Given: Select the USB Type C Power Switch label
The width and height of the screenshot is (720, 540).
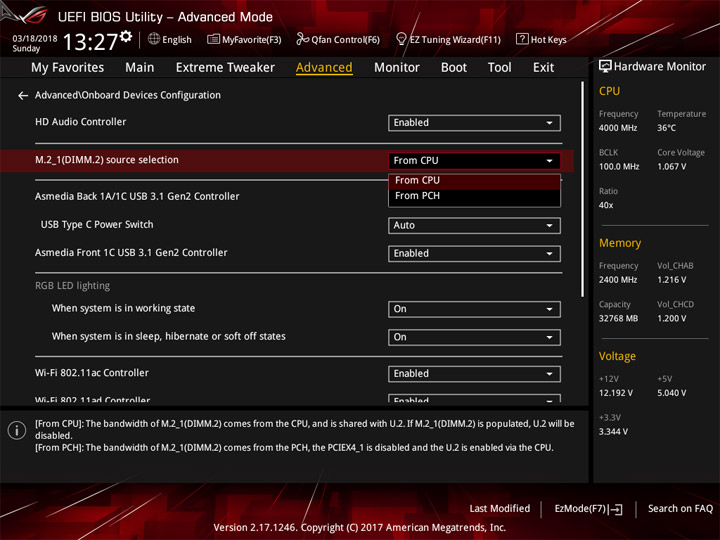Looking at the screenshot, I should (x=97, y=225).
